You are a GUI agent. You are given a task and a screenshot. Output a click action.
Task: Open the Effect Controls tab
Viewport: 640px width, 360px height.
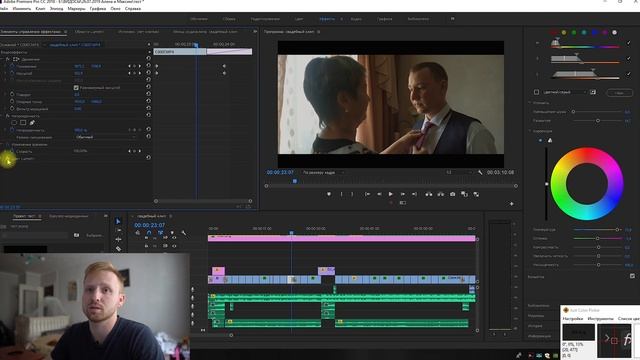[x=31, y=31]
